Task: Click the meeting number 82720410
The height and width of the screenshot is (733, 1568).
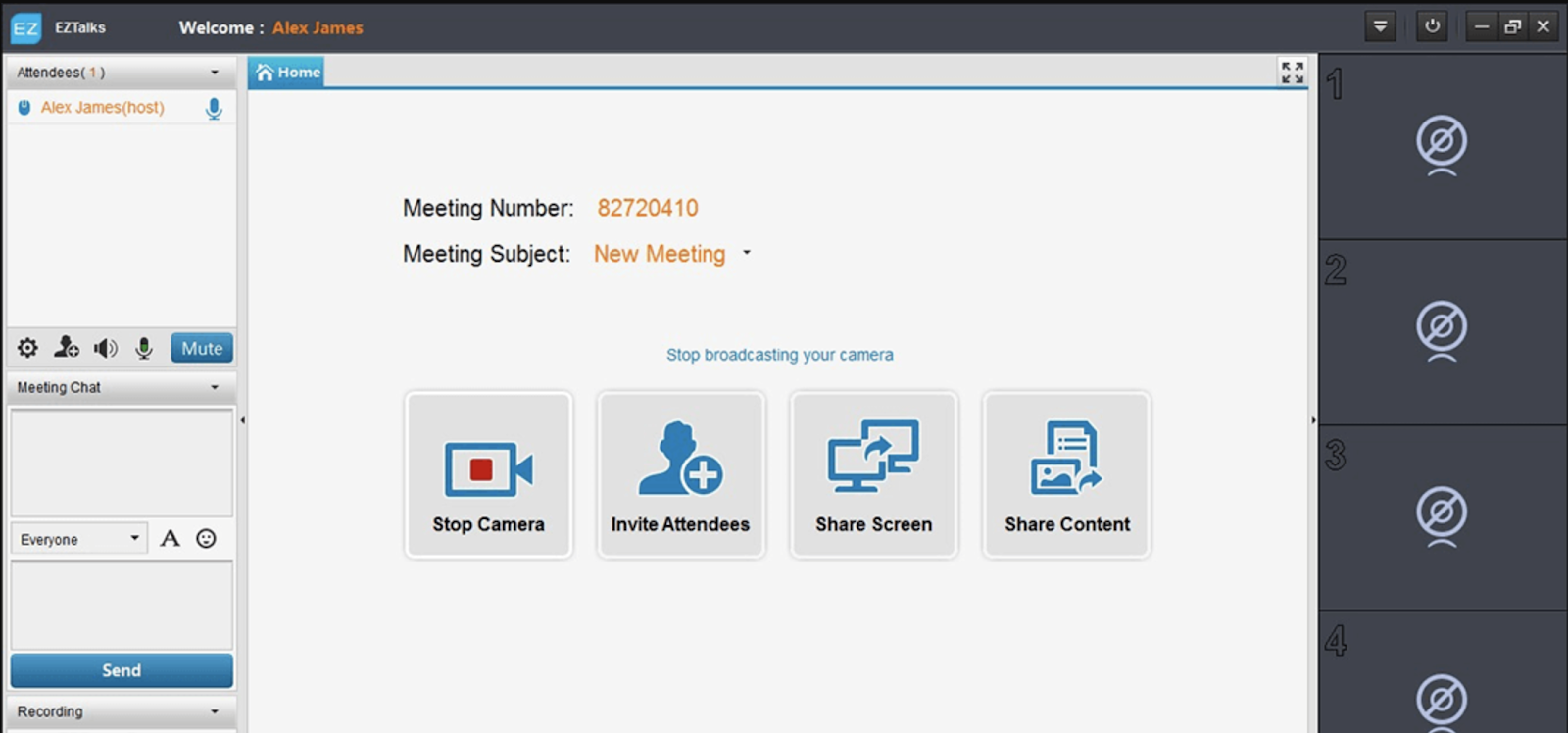Action: [648, 208]
